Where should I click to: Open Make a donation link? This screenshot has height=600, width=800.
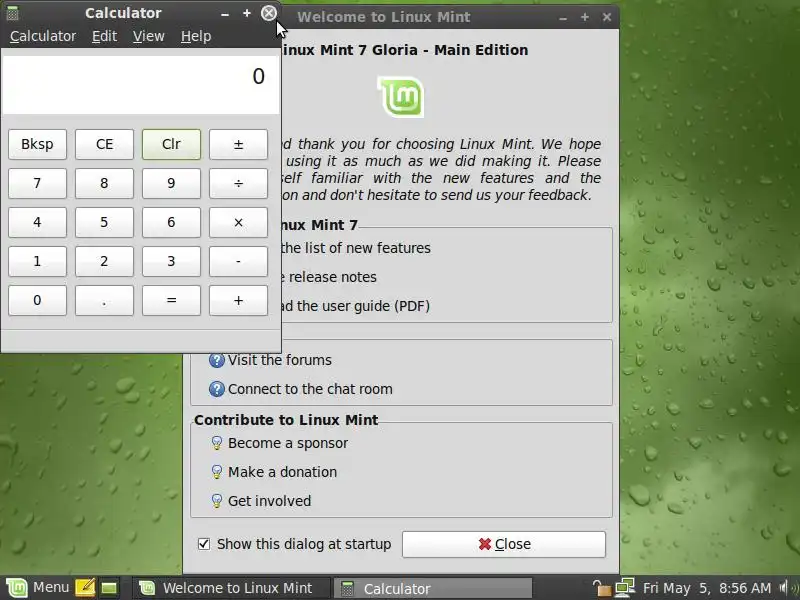pyautogui.click(x=282, y=472)
